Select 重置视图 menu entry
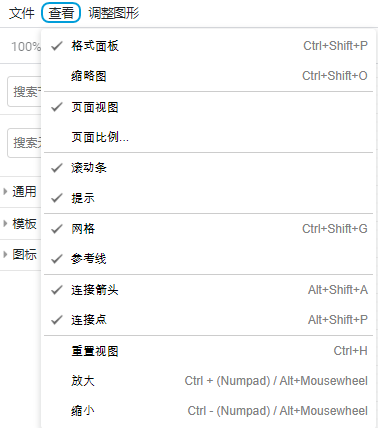The image size is (378, 428). (208, 351)
